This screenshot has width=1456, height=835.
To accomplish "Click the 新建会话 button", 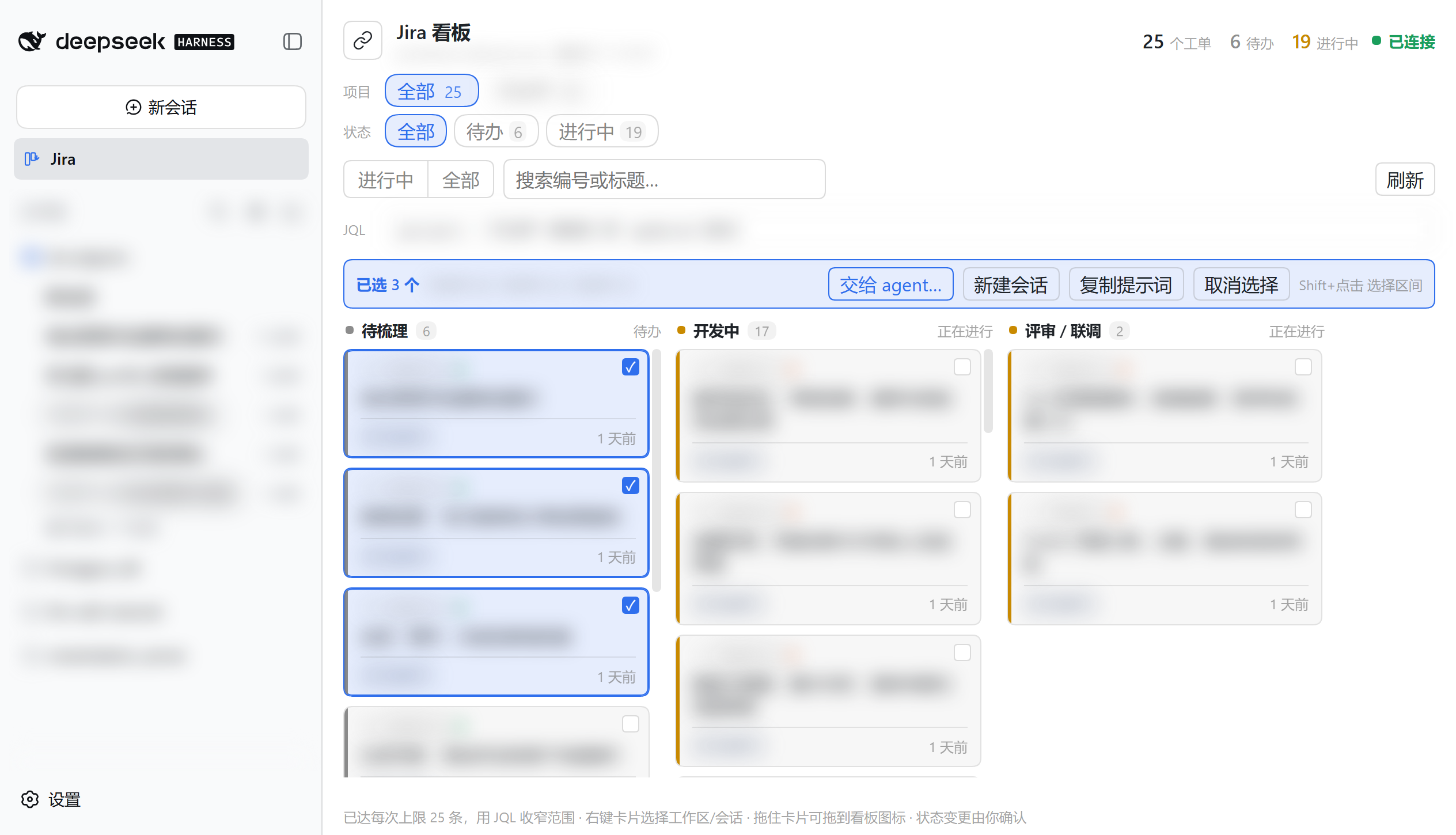I will pyautogui.click(x=1011, y=284).
